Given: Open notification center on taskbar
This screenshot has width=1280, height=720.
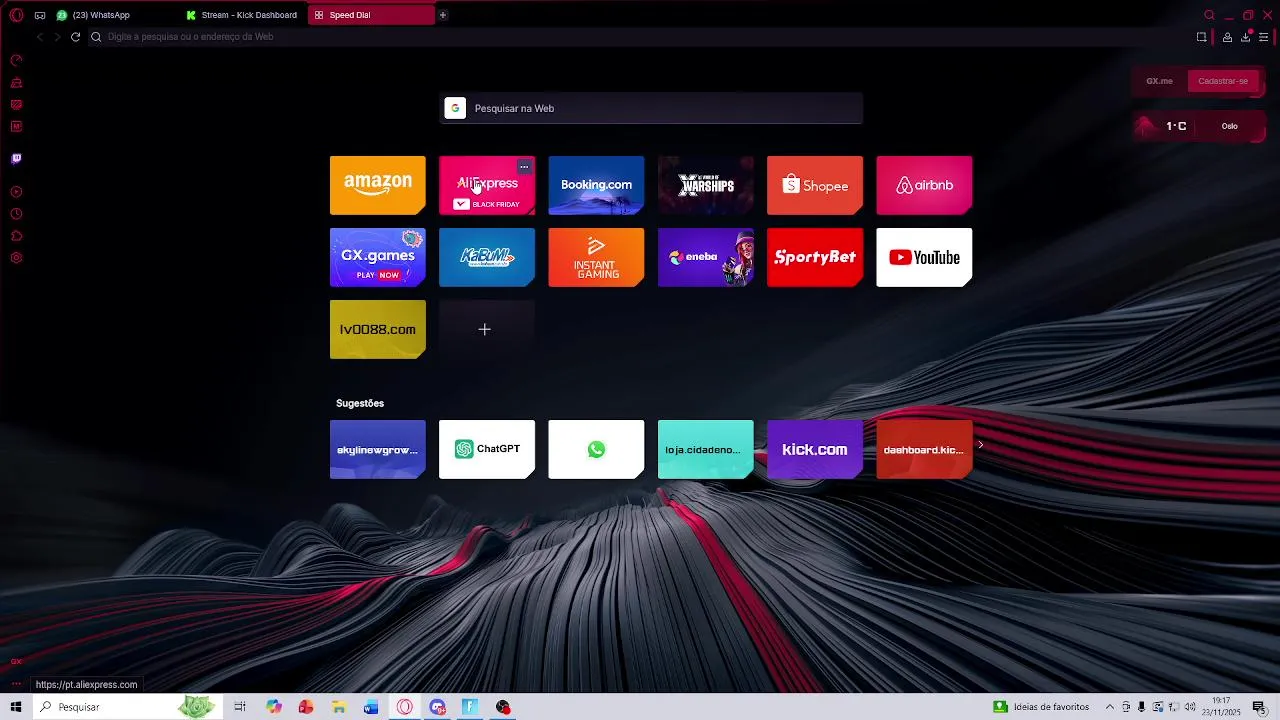Looking at the screenshot, I should click(x=1260, y=707).
